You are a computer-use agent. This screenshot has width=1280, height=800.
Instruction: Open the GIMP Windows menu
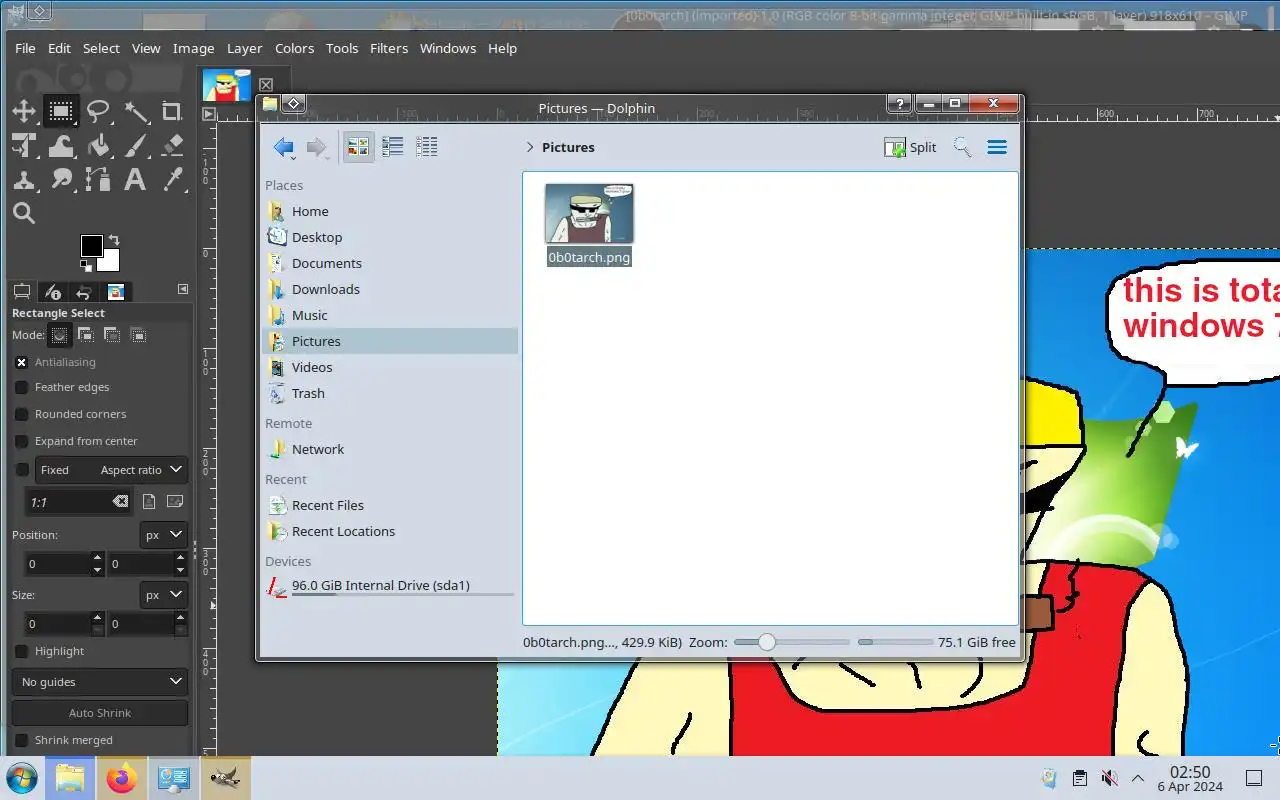448,48
